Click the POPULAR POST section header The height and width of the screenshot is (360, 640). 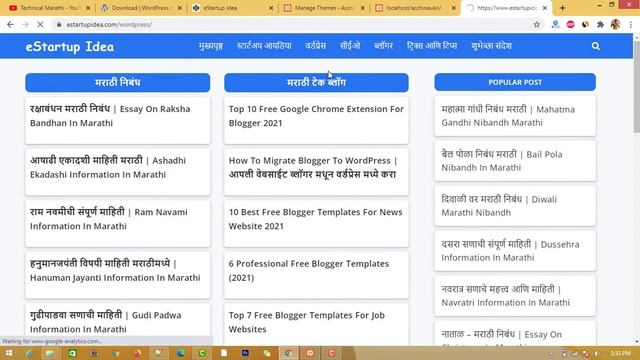coord(515,82)
